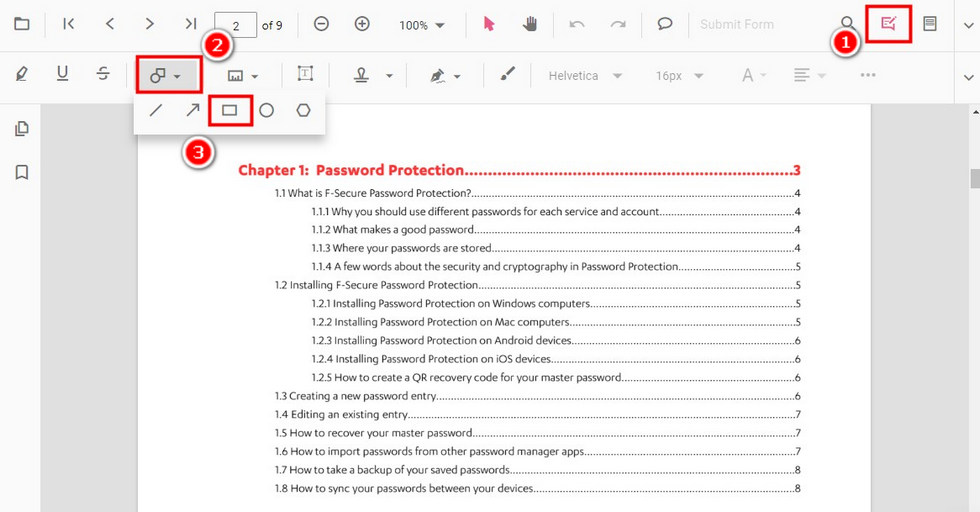Expand the annotation toolbar overflow chevron
Screen dimensions: 980x512
tap(968, 78)
